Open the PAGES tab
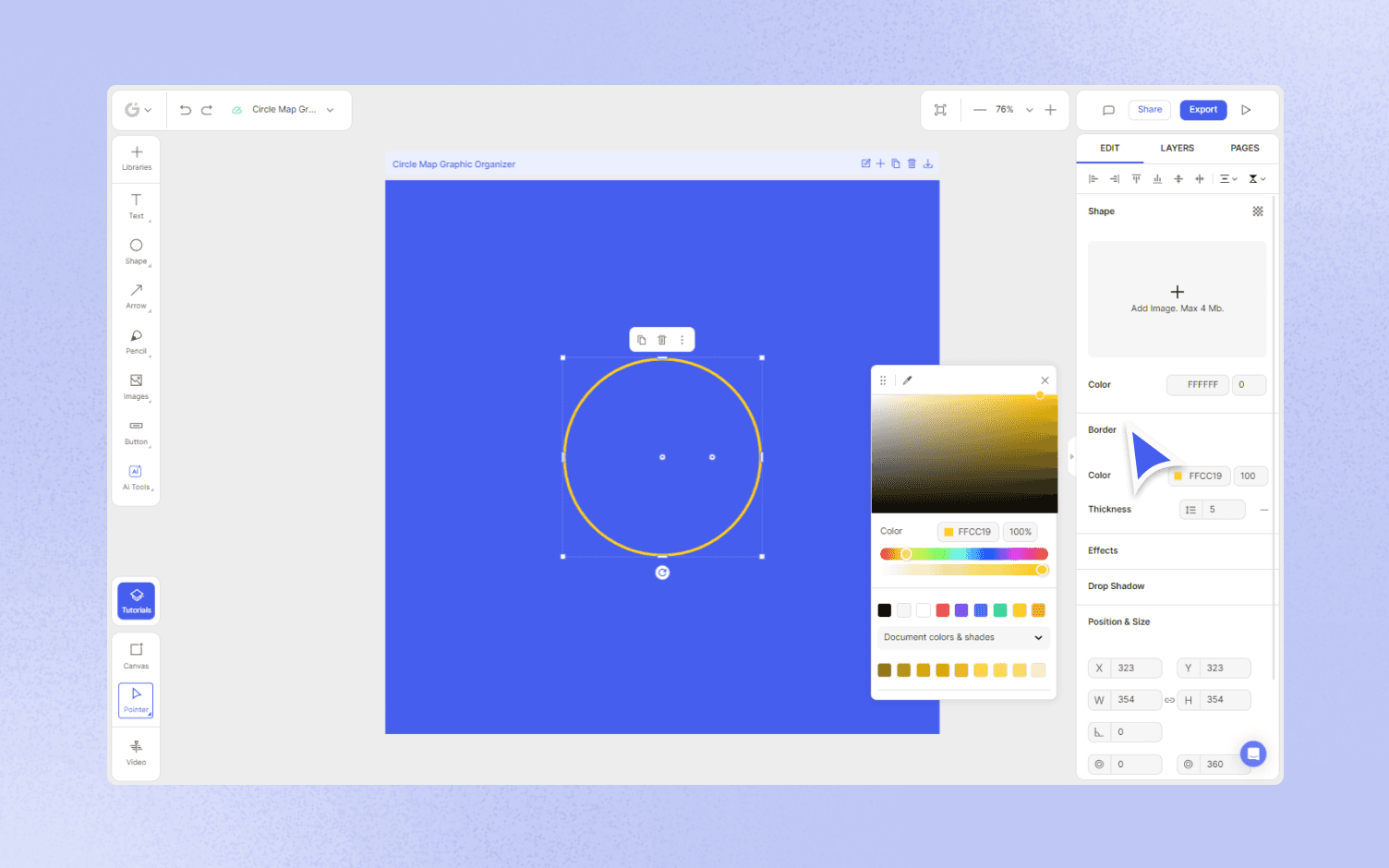Viewport: 1389px width, 868px height. click(x=1244, y=148)
